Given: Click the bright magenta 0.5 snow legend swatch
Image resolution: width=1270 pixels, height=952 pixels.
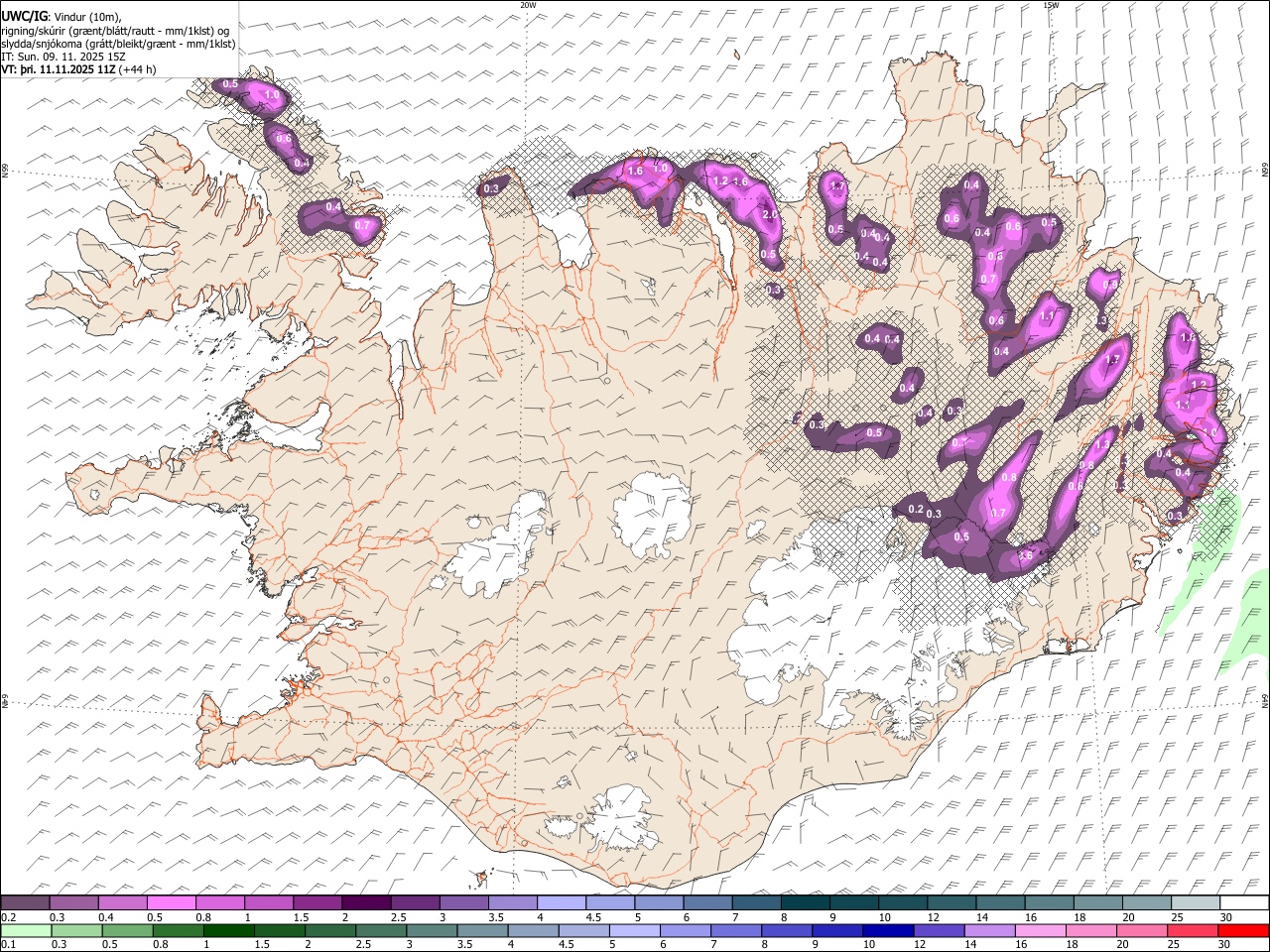Looking at the screenshot, I should click(171, 903).
